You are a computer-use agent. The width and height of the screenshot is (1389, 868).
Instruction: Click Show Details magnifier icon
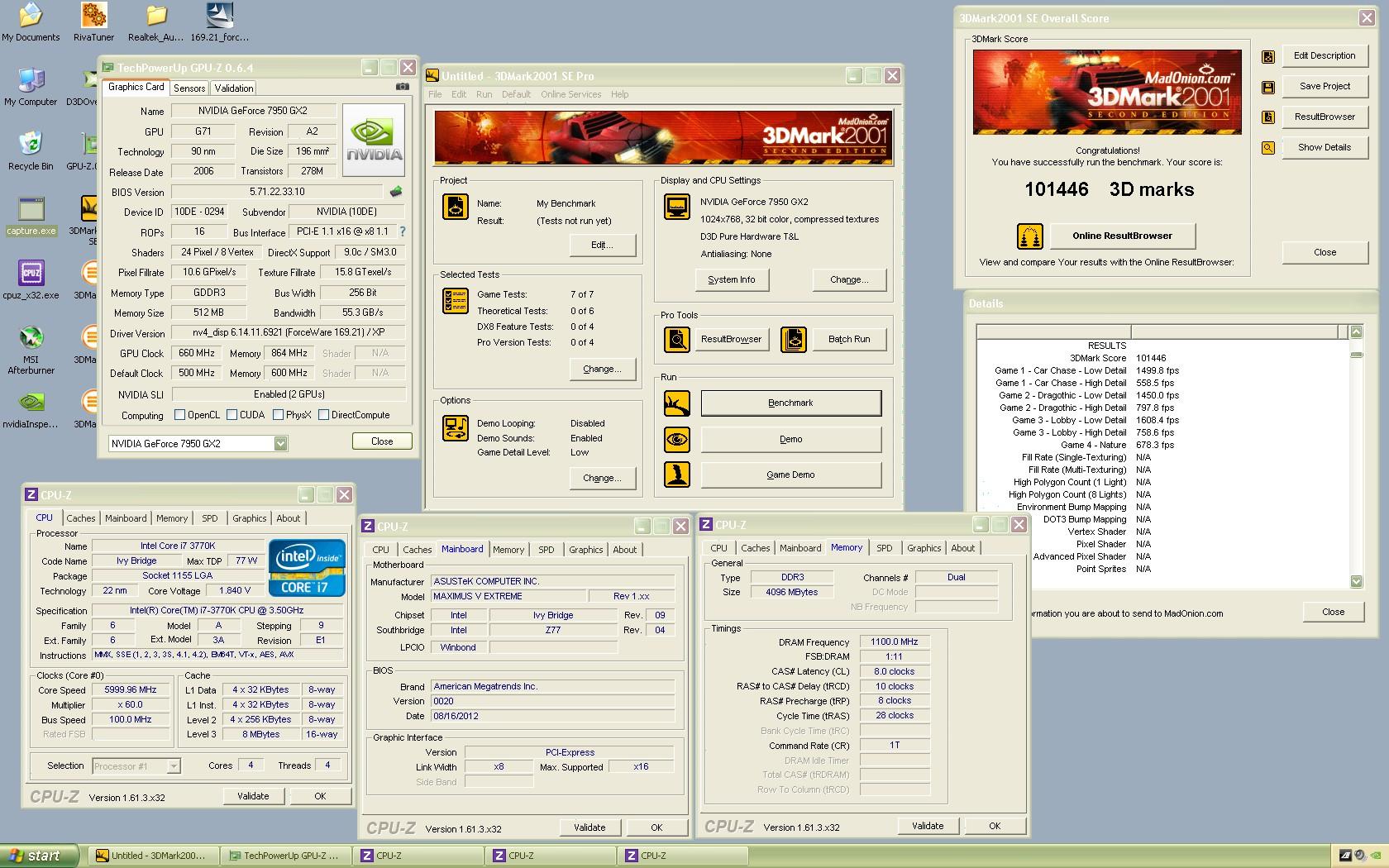point(1268,148)
